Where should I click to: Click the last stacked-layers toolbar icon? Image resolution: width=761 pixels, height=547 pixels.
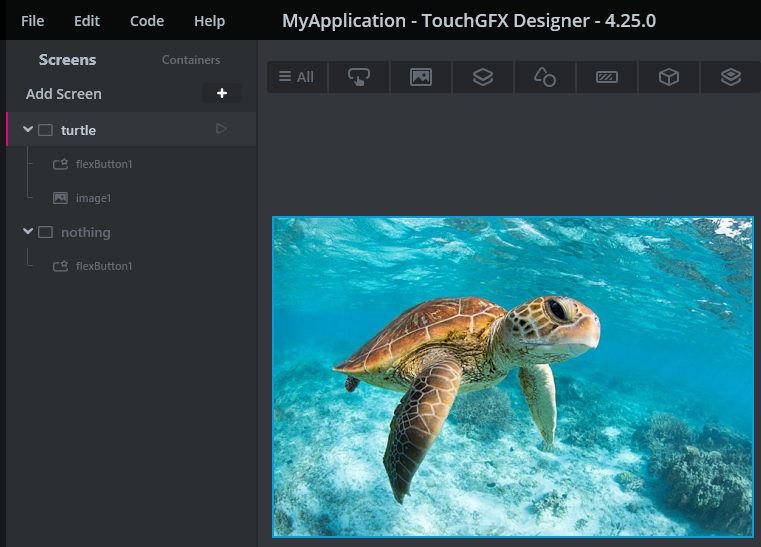tap(731, 77)
